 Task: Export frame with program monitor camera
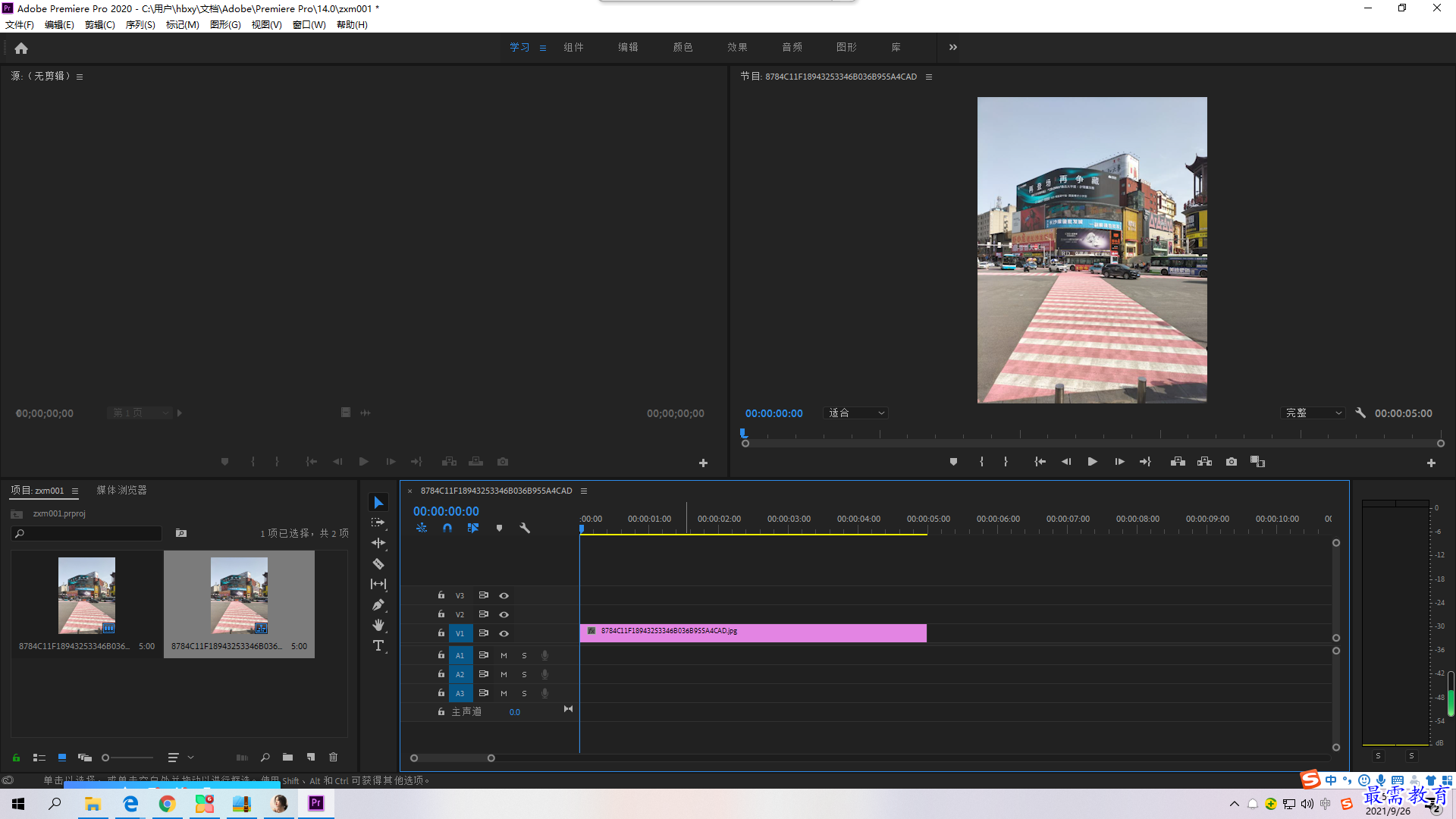point(1232,462)
